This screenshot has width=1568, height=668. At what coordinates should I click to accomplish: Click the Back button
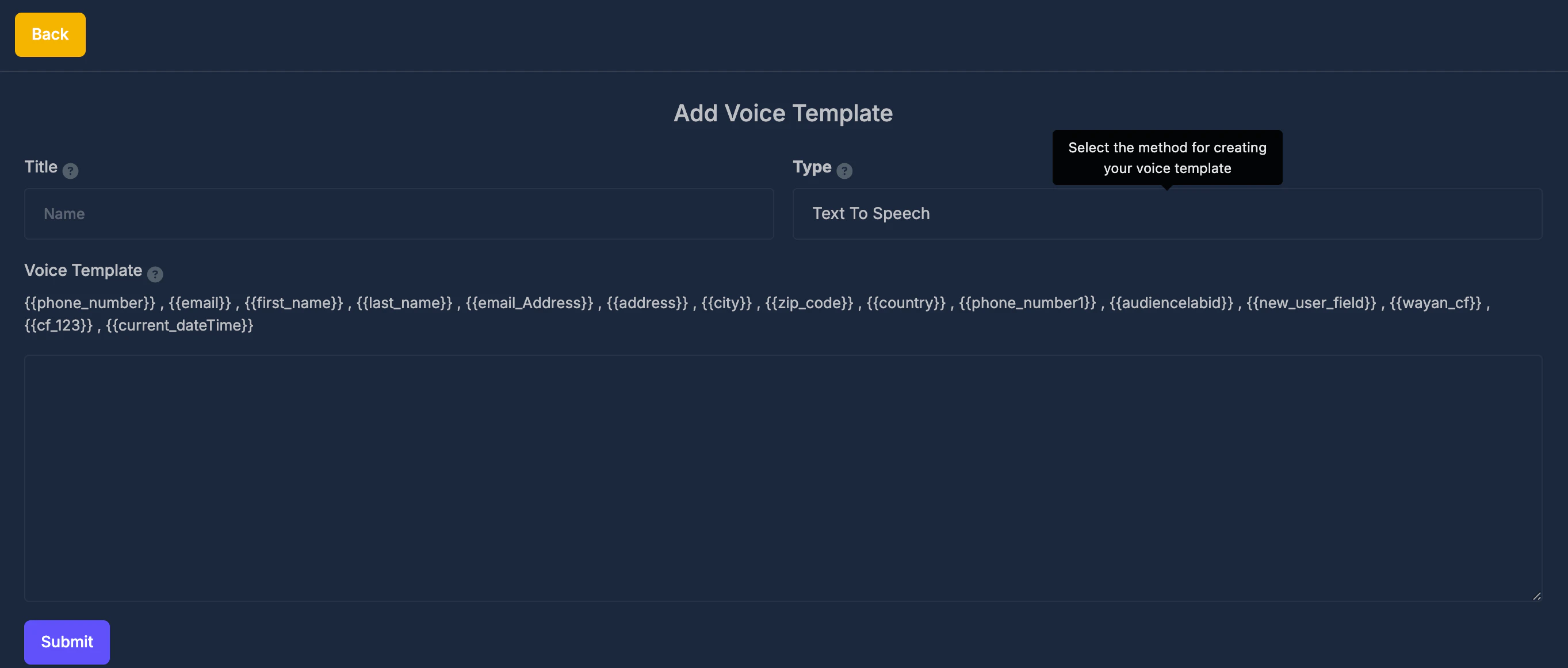(x=49, y=34)
